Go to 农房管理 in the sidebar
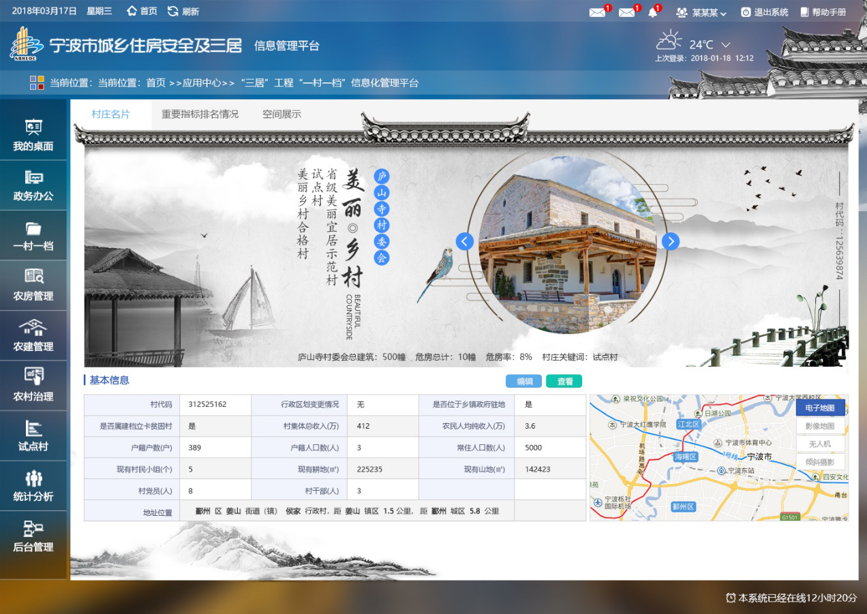Image resolution: width=867 pixels, height=614 pixels. (x=33, y=285)
